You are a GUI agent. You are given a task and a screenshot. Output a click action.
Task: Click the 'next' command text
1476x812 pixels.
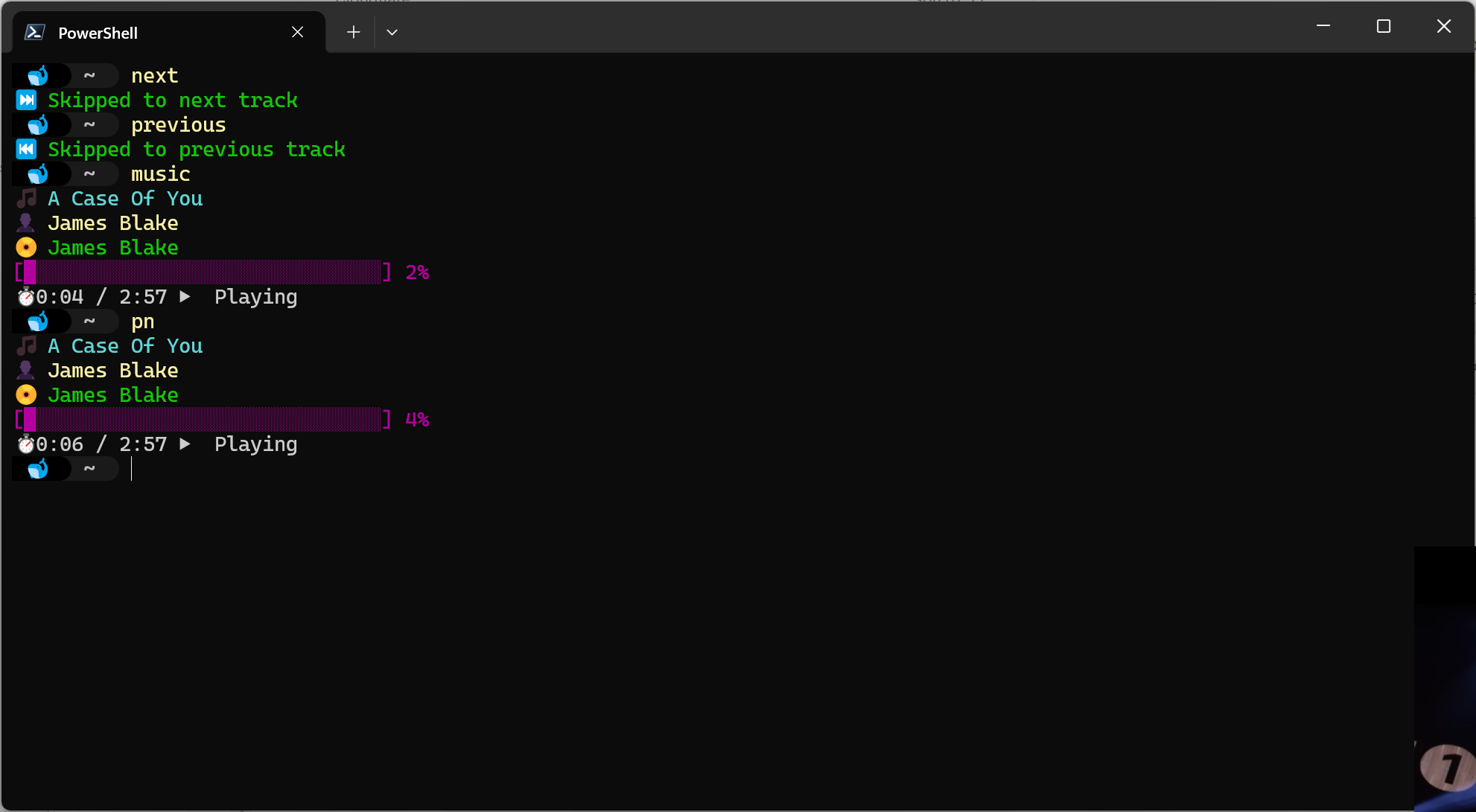coord(155,75)
